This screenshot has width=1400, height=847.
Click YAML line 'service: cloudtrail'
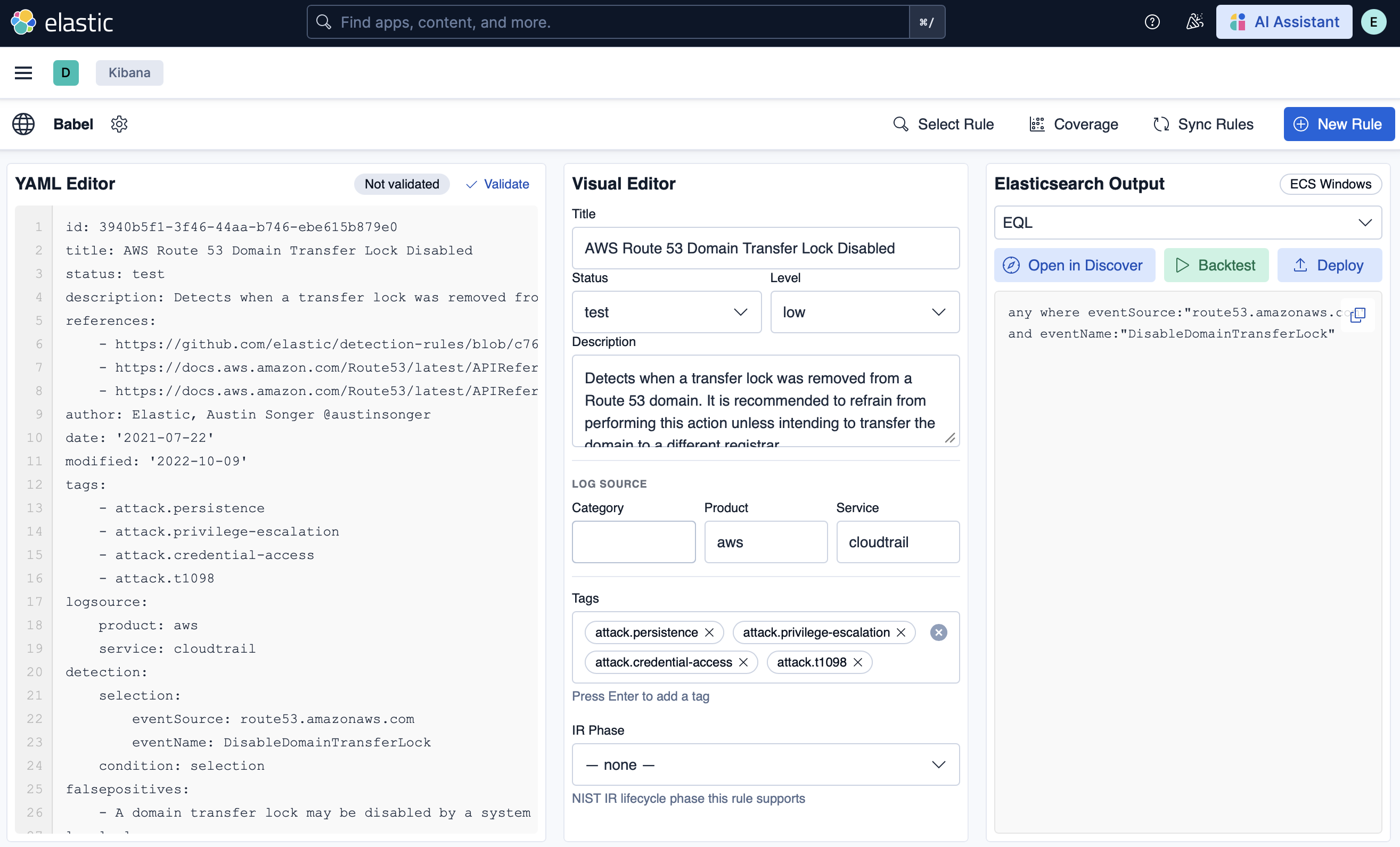[x=177, y=648]
